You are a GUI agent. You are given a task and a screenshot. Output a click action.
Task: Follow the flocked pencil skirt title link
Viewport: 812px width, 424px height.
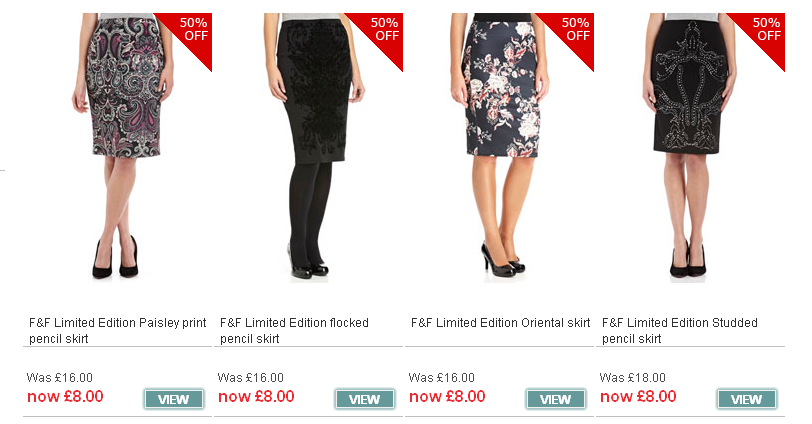294,330
